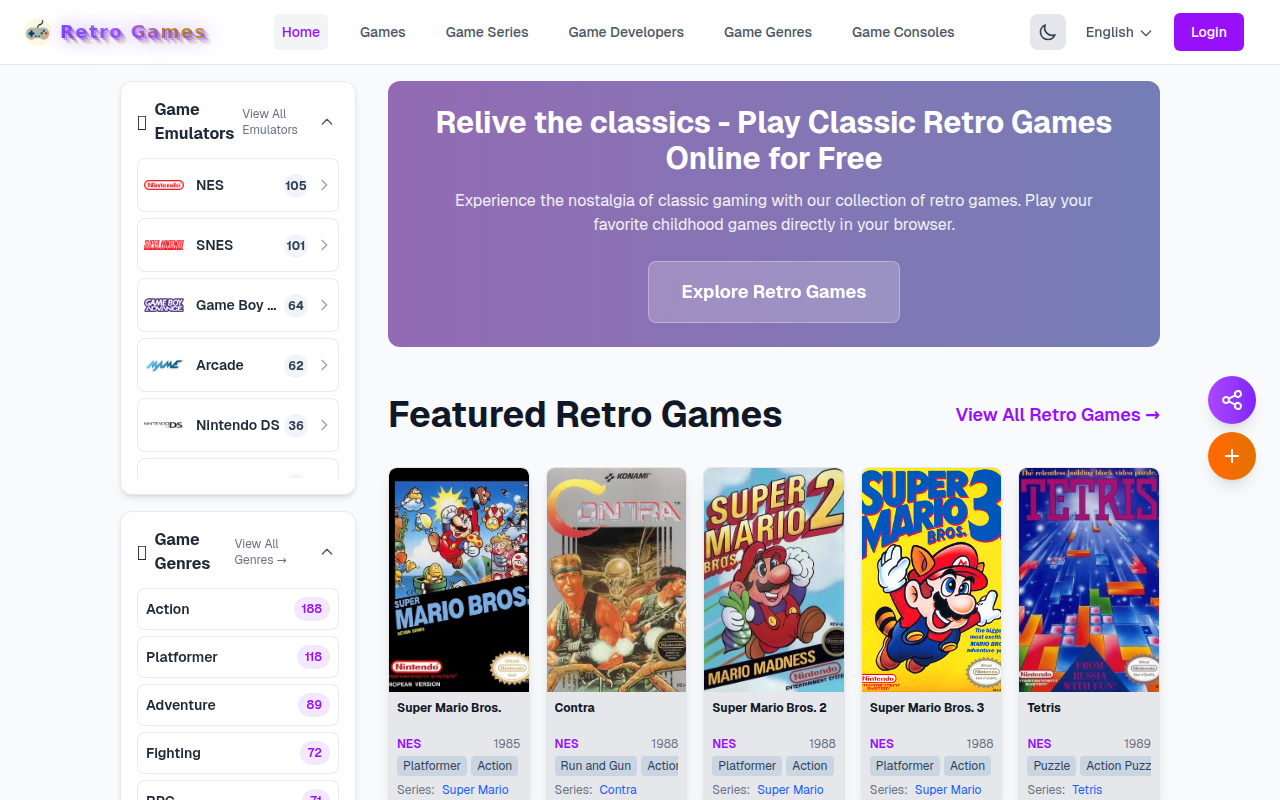Viewport: 1280px width, 800px height.
Task: Select the NES Nintendo logo icon
Action: point(164,185)
